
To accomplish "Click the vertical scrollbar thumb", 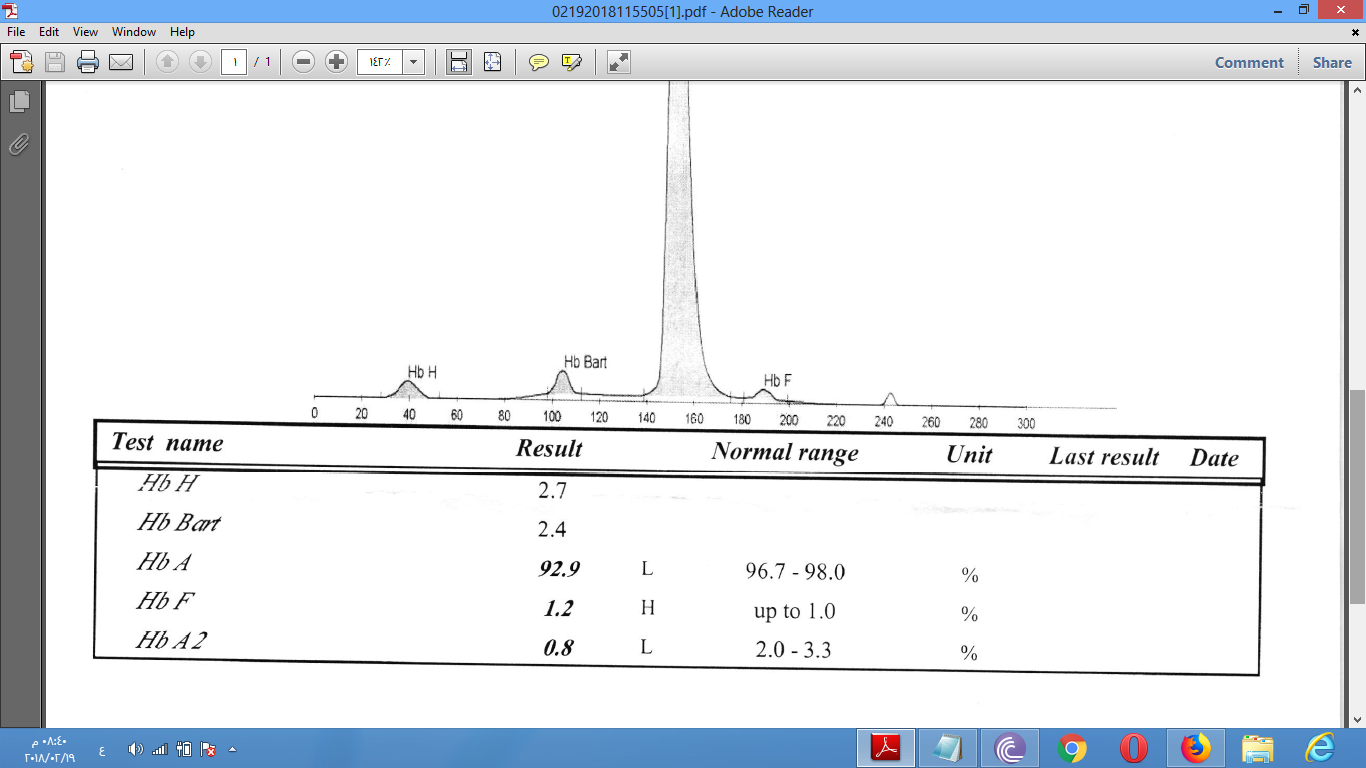I will tap(1357, 496).
